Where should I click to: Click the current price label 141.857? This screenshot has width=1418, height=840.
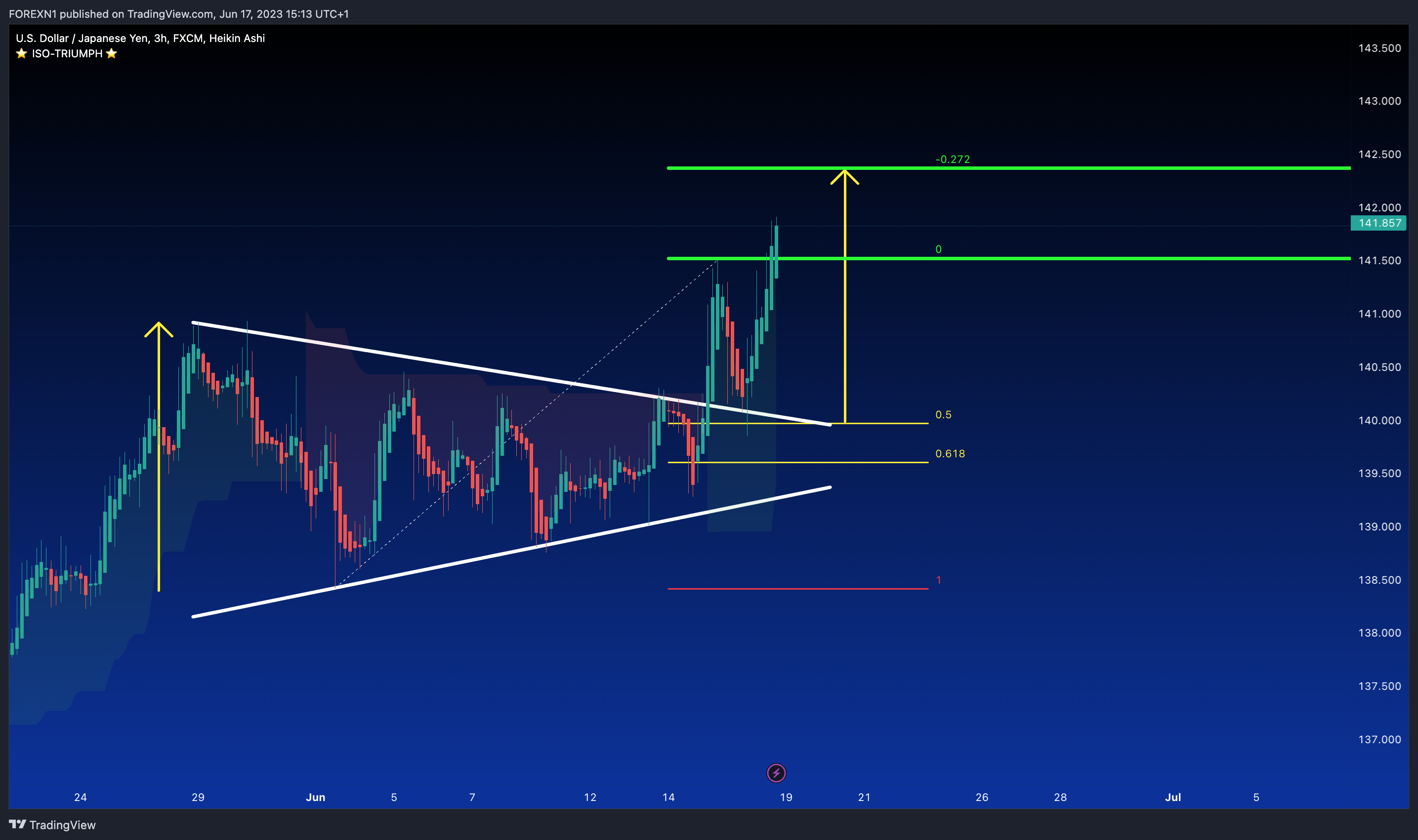pyautogui.click(x=1379, y=223)
